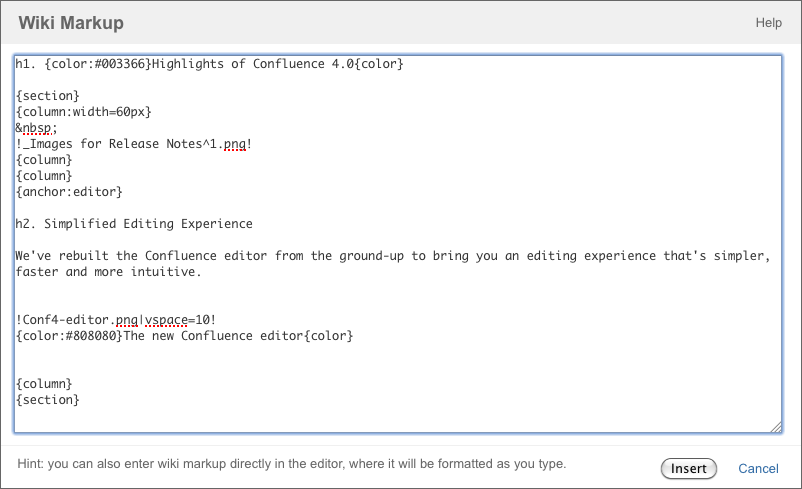The height and width of the screenshot is (489, 802).
Task: Grab the textarea resize handle
Action: [776, 427]
